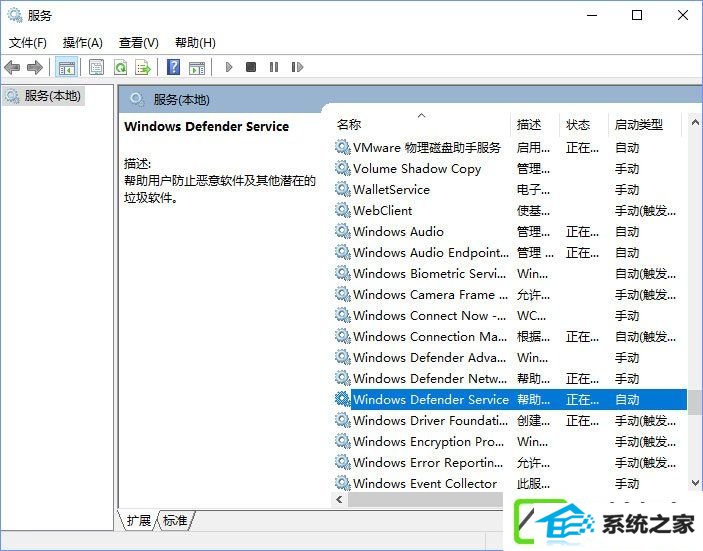Click 此服... description of Windows Event Collector

point(533,483)
